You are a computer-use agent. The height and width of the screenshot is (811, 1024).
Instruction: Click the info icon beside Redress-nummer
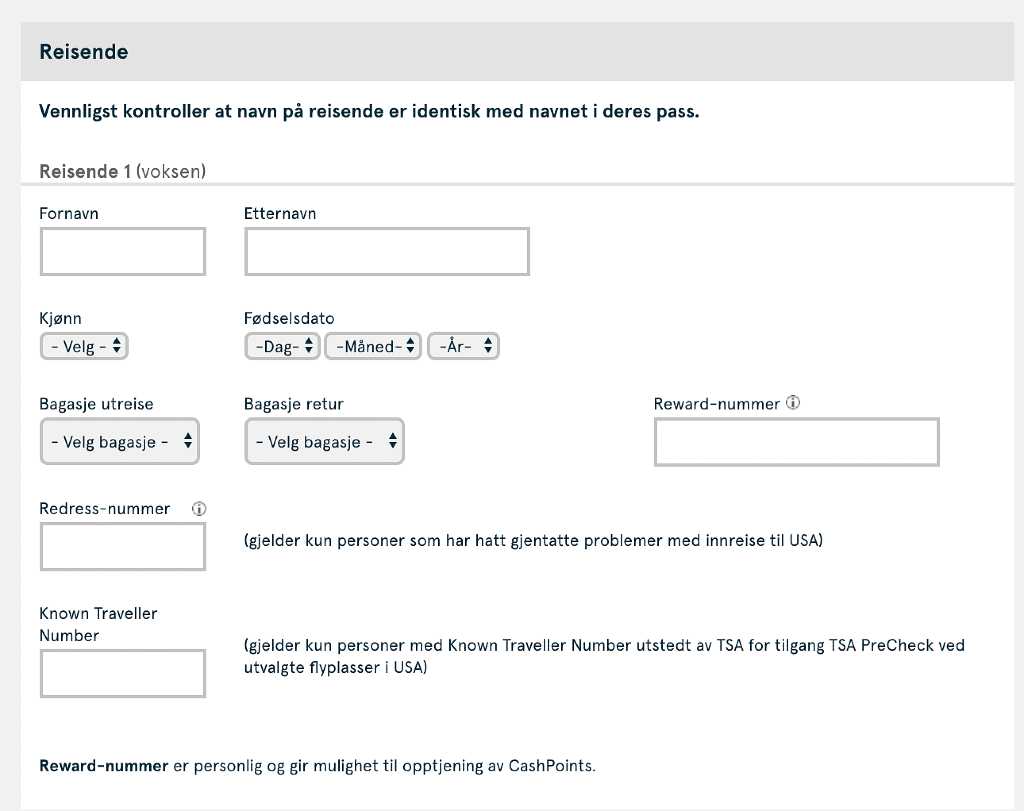[x=199, y=509]
